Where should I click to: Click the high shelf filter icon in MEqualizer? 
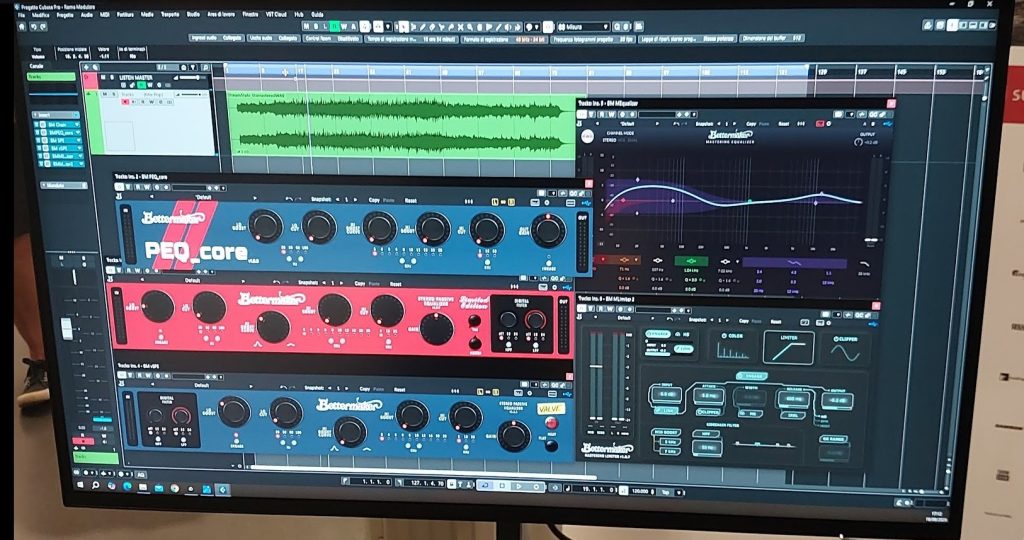[x=864, y=264]
